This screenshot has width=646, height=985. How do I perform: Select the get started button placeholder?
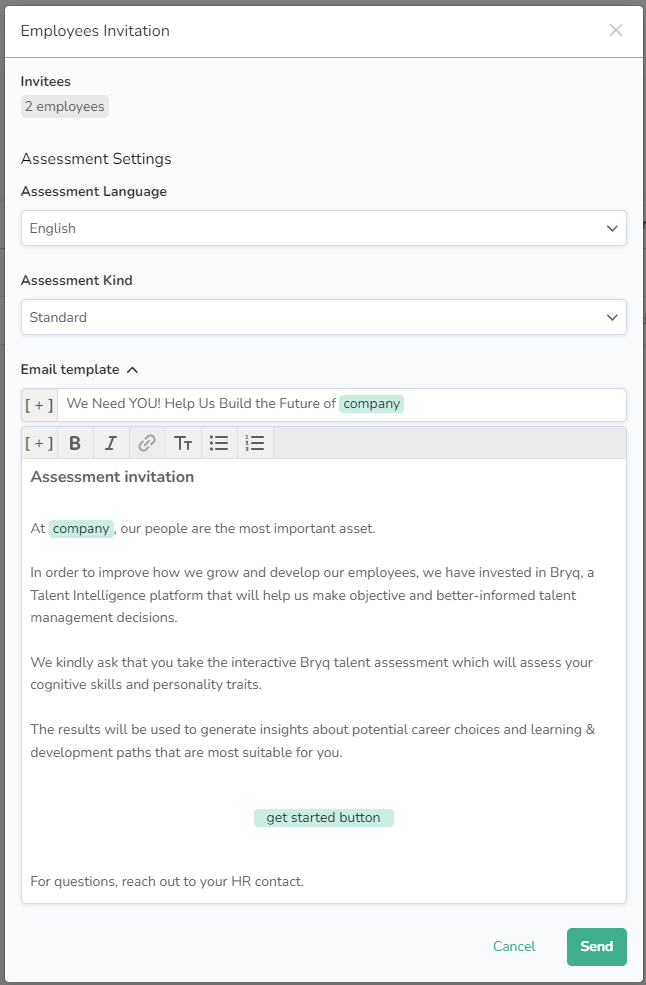click(x=323, y=818)
